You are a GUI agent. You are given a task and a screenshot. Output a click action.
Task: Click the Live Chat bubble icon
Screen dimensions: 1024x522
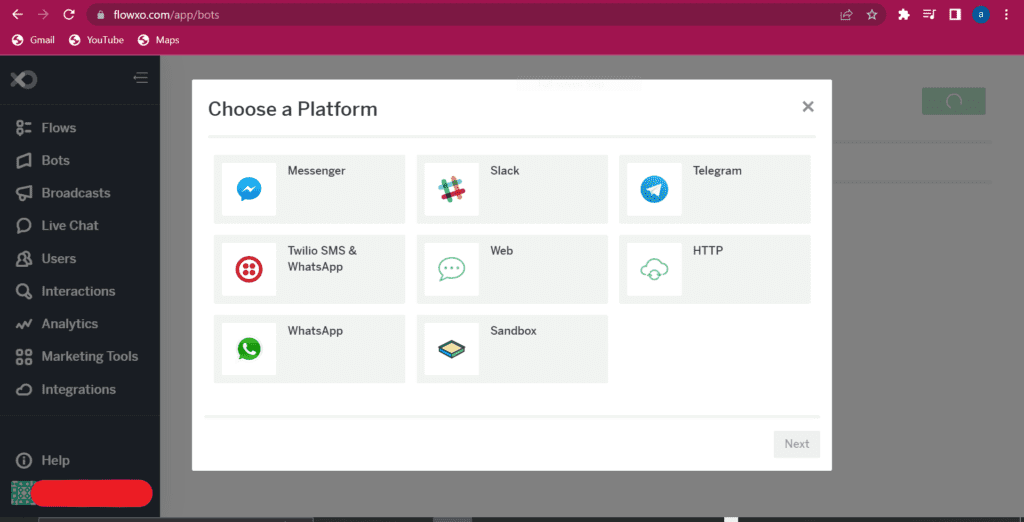(24, 226)
